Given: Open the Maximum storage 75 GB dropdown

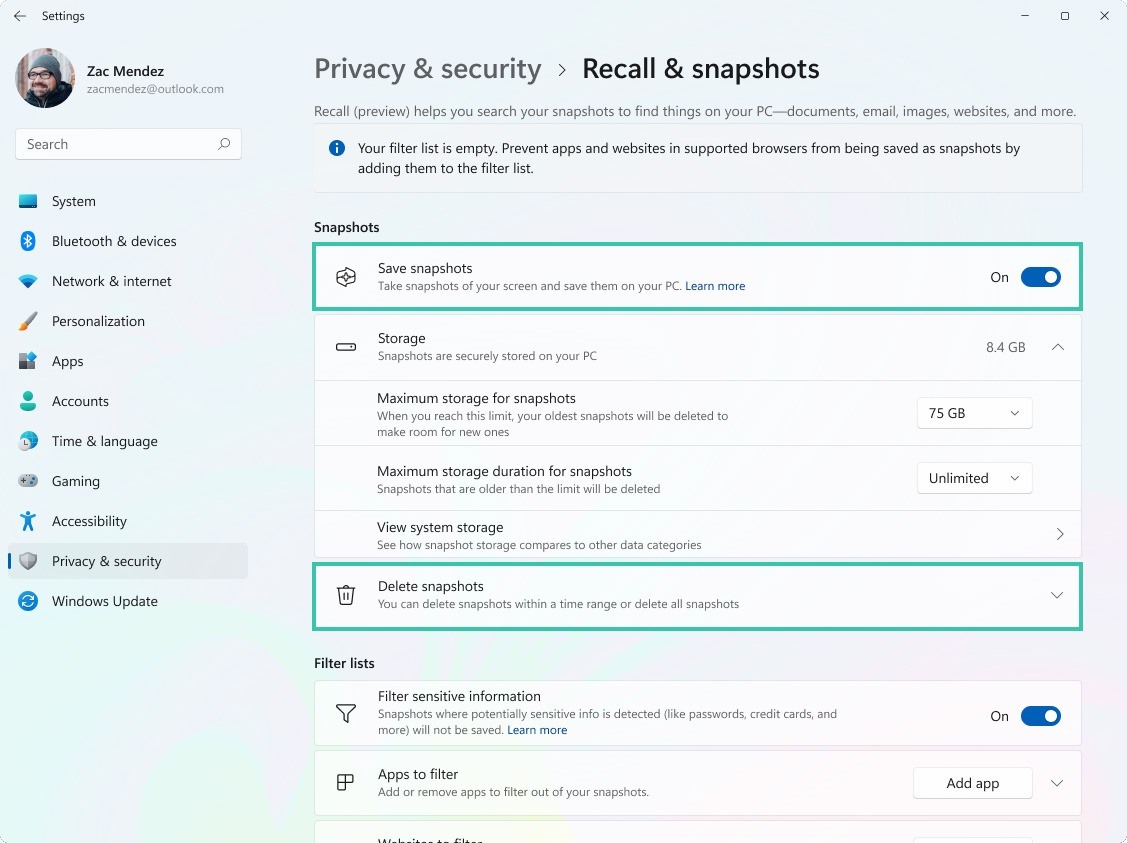Looking at the screenshot, I should (974, 412).
